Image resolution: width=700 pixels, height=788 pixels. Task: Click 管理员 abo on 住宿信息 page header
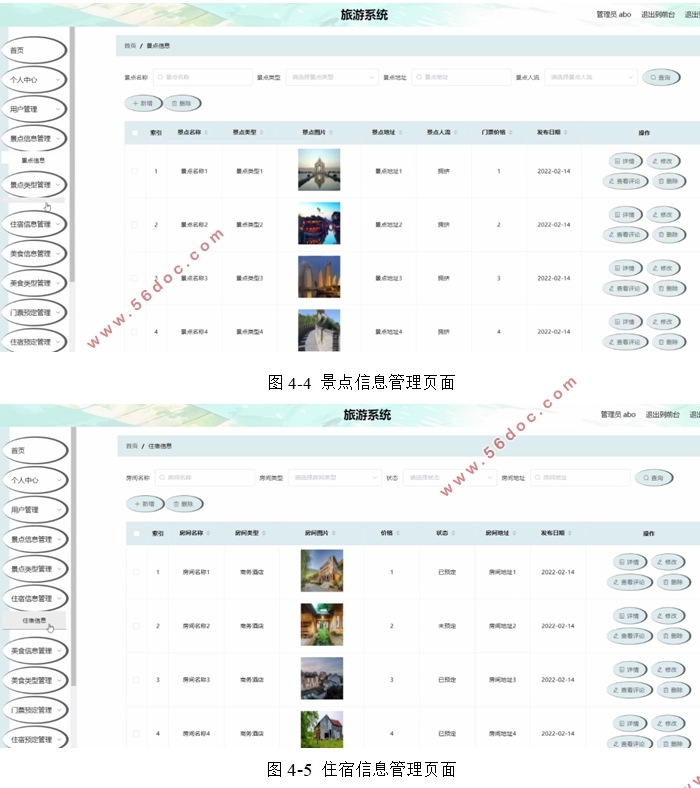(x=618, y=415)
